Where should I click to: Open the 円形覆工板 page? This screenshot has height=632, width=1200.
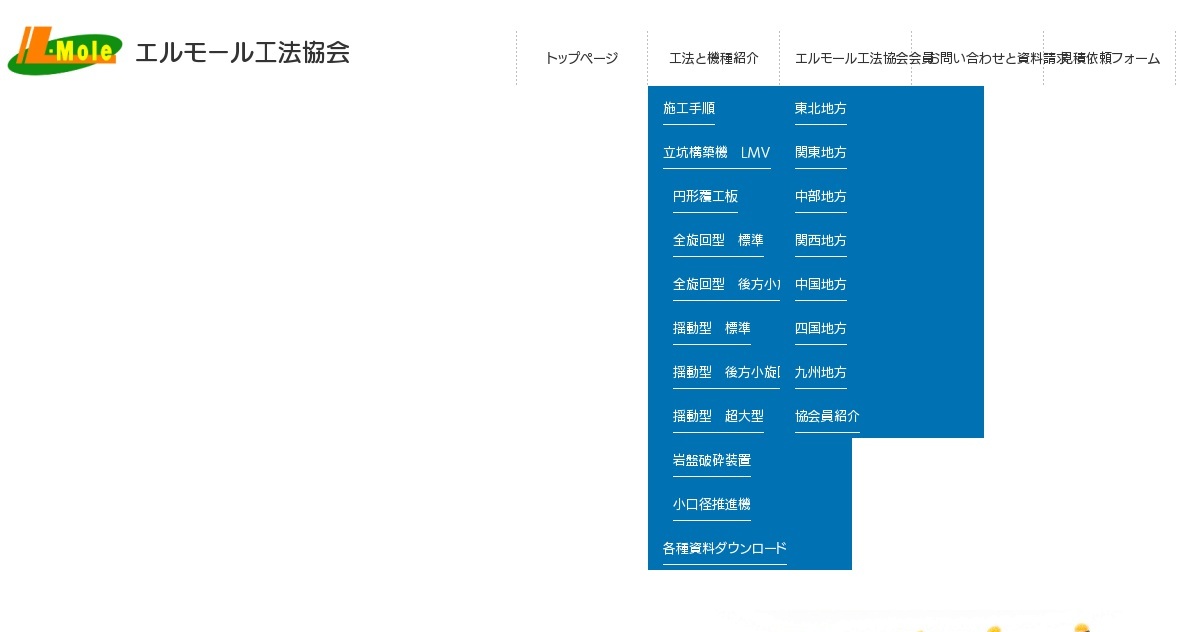[705, 196]
